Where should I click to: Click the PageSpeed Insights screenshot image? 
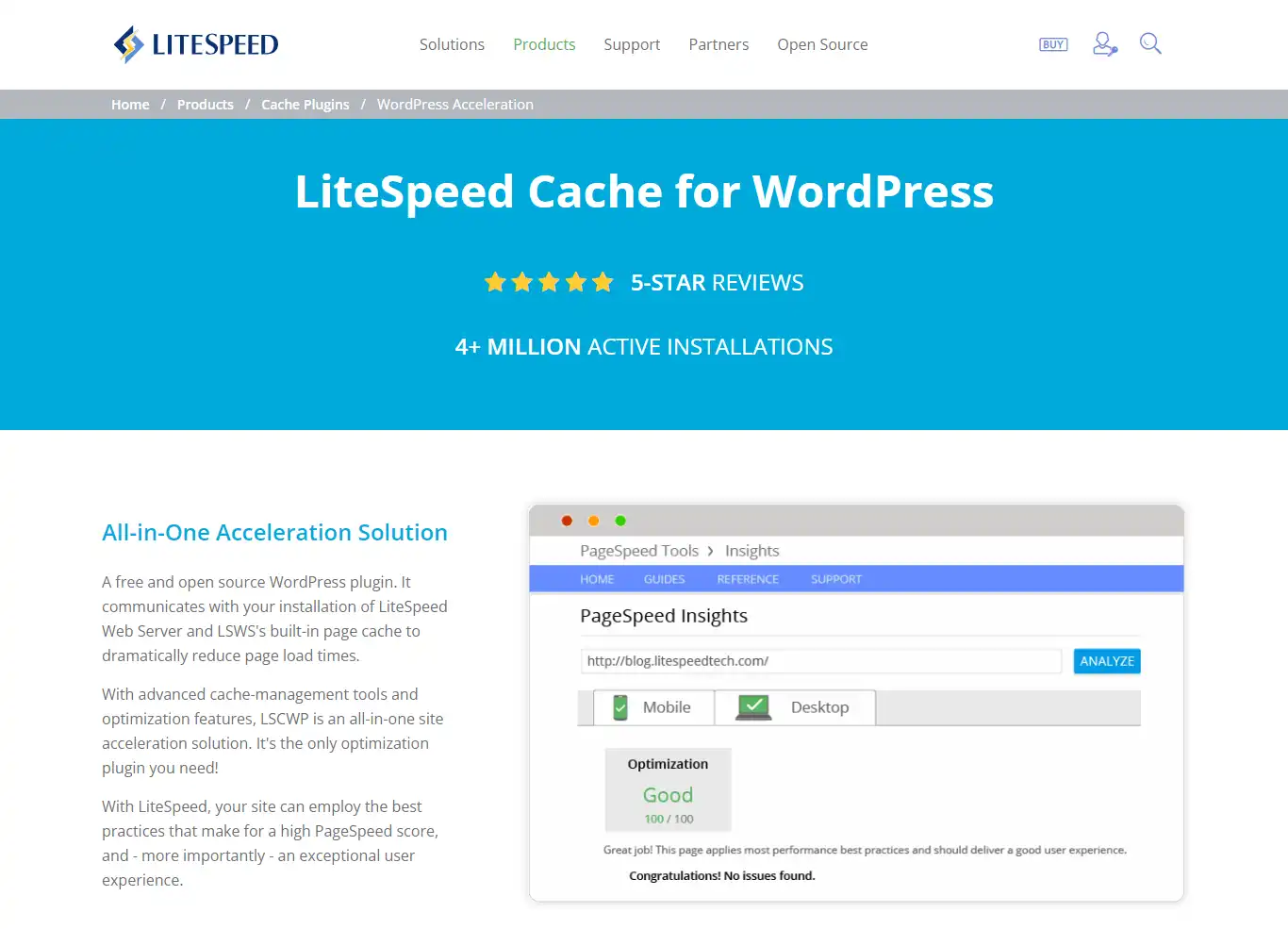point(856,703)
